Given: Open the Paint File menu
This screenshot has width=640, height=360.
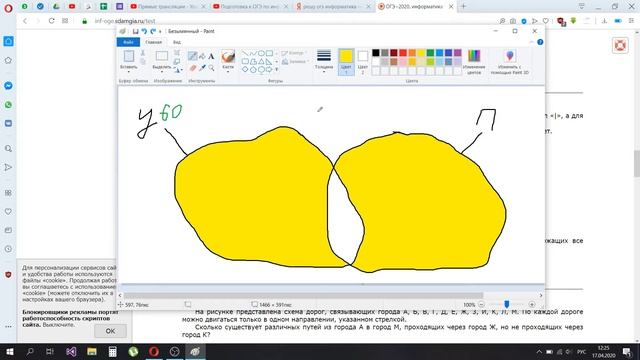Looking at the screenshot, I should pos(128,42).
